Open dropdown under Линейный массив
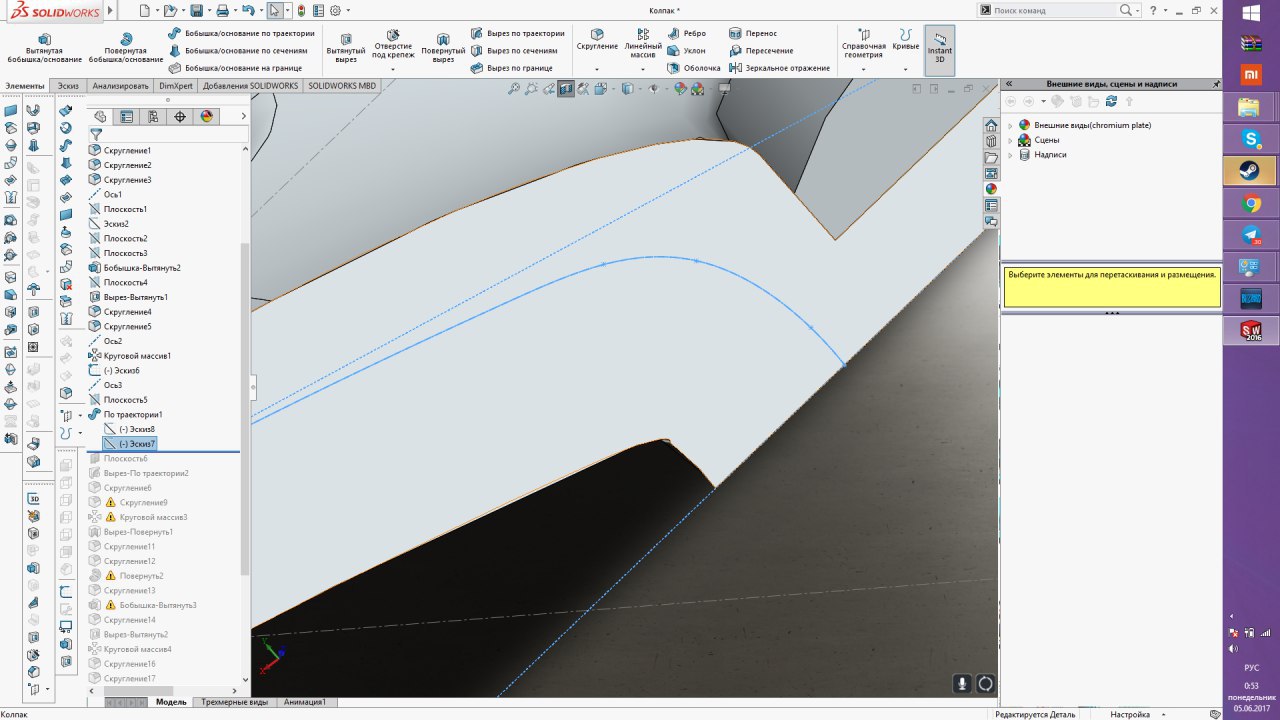The image size is (1280, 720). pyautogui.click(x=643, y=69)
